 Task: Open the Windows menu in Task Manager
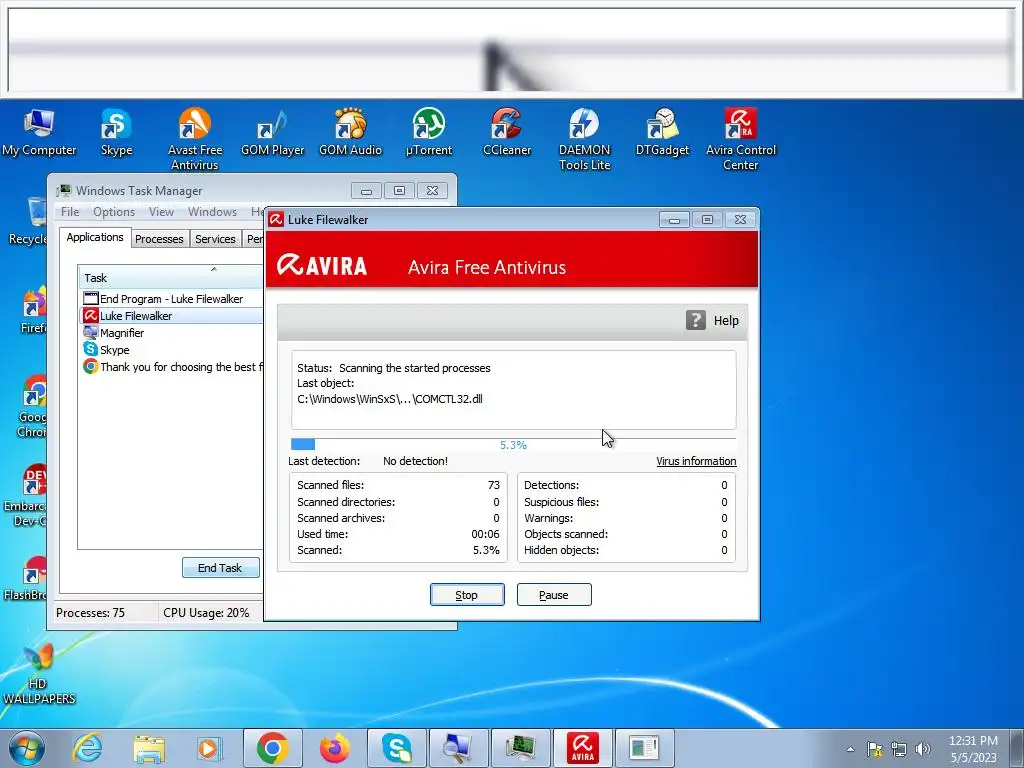pos(212,212)
